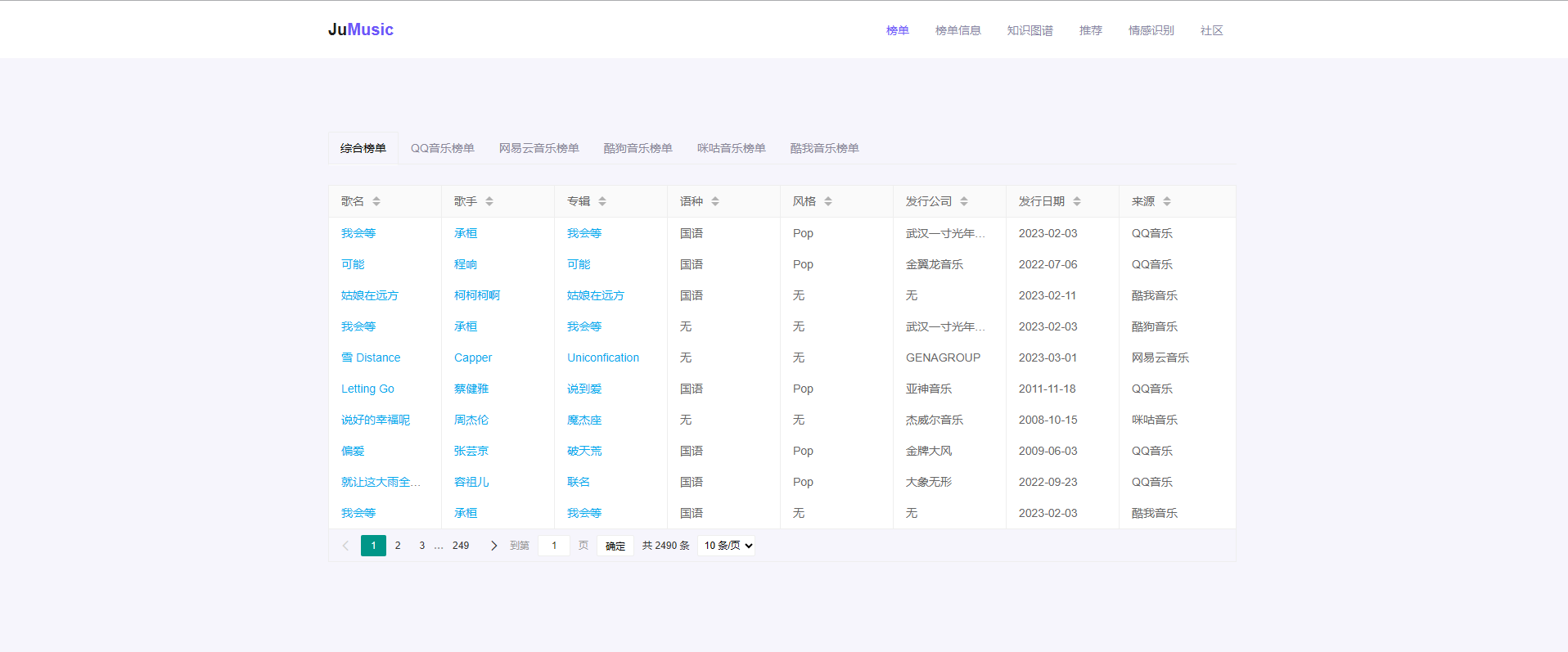Sort the table by 风格 column
Screen dimensions: 1568x652
(828, 201)
